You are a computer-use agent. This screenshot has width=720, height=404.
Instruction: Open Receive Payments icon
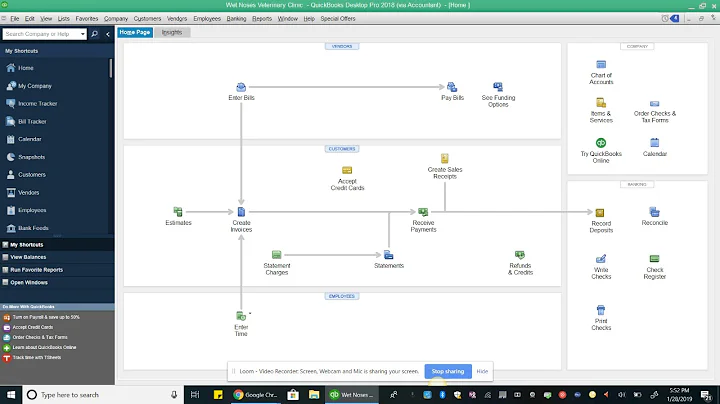[x=423, y=212]
